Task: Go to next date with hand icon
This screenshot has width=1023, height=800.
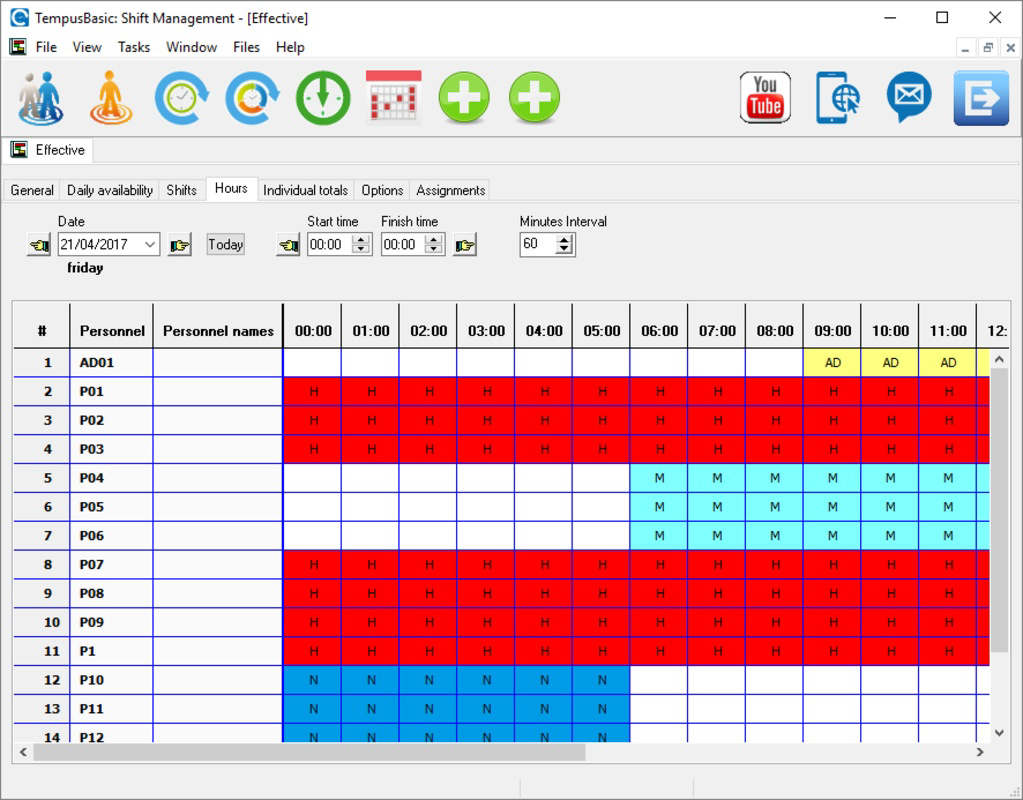Action: (179, 245)
